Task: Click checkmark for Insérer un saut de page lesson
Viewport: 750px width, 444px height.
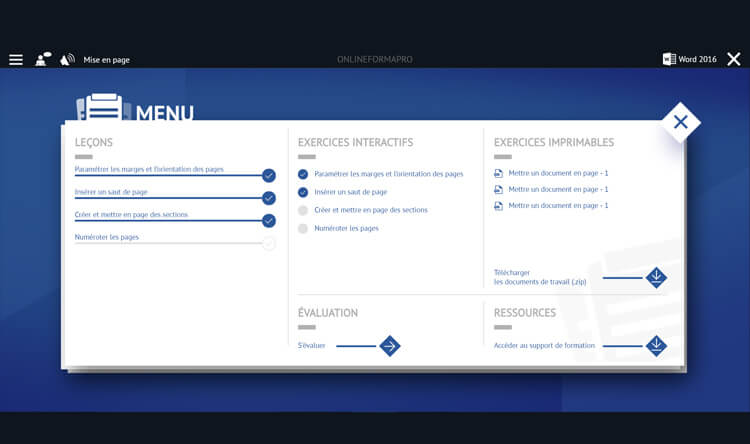Action: pos(269,198)
